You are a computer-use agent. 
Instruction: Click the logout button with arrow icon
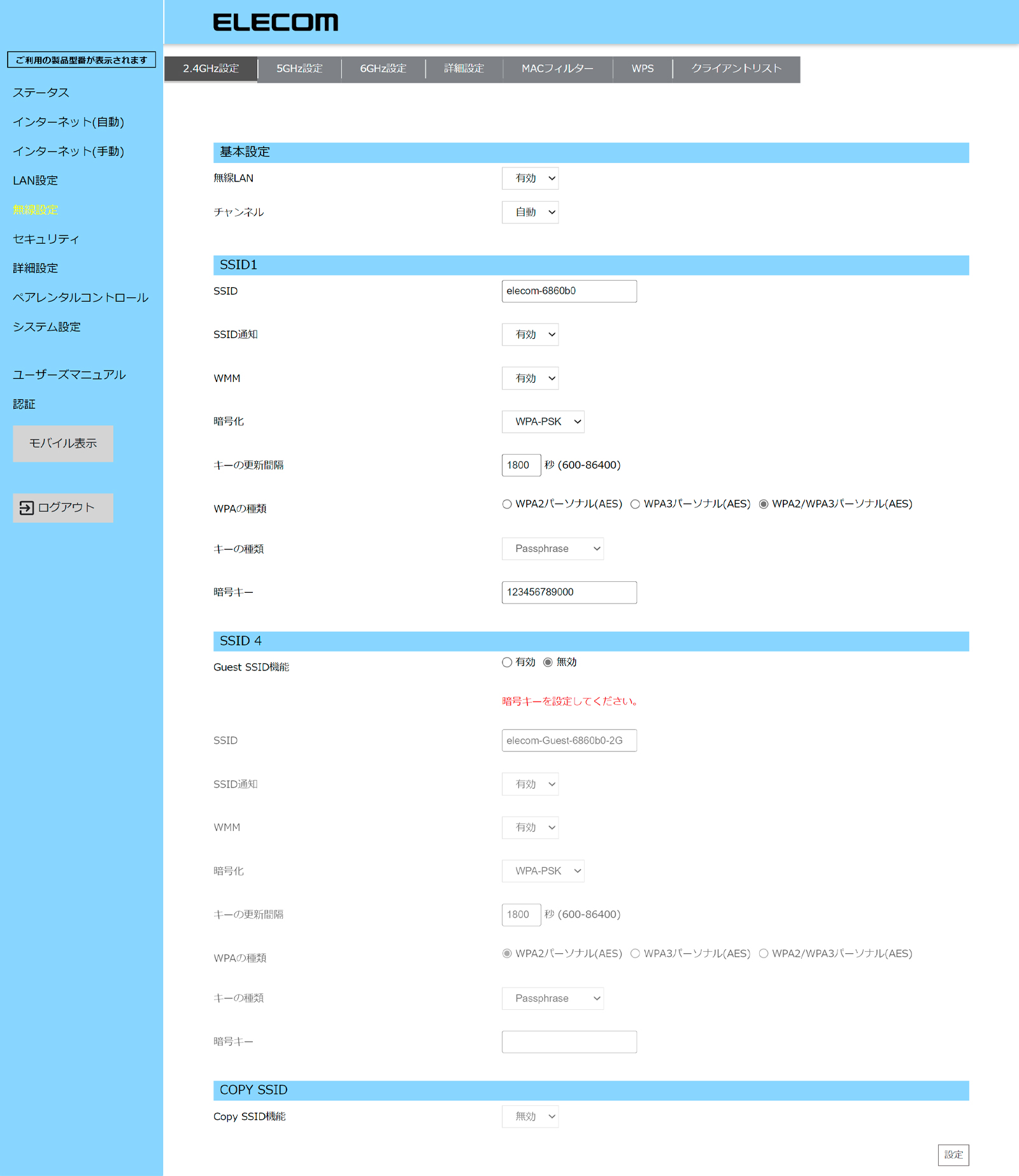pos(63,507)
